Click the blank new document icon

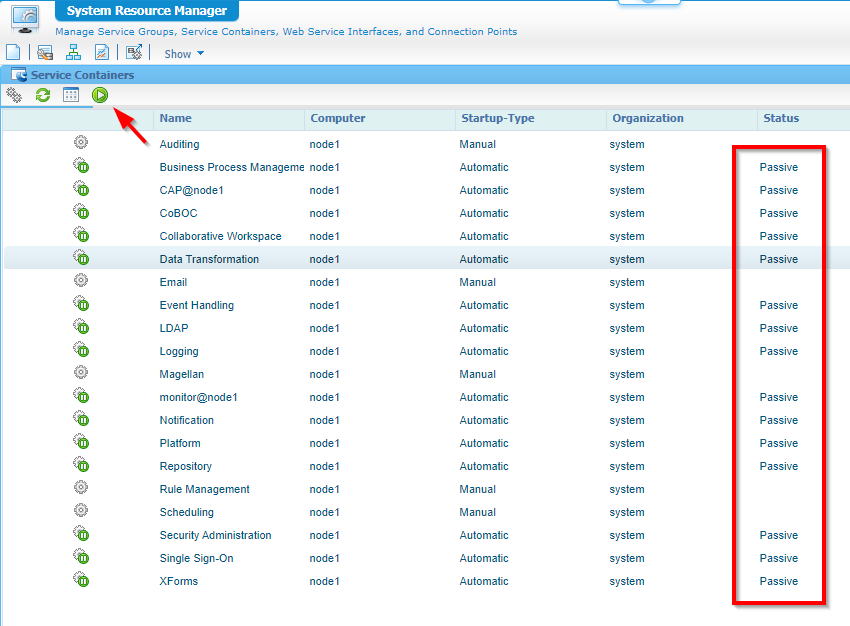pyautogui.click(x=13, y=53)
